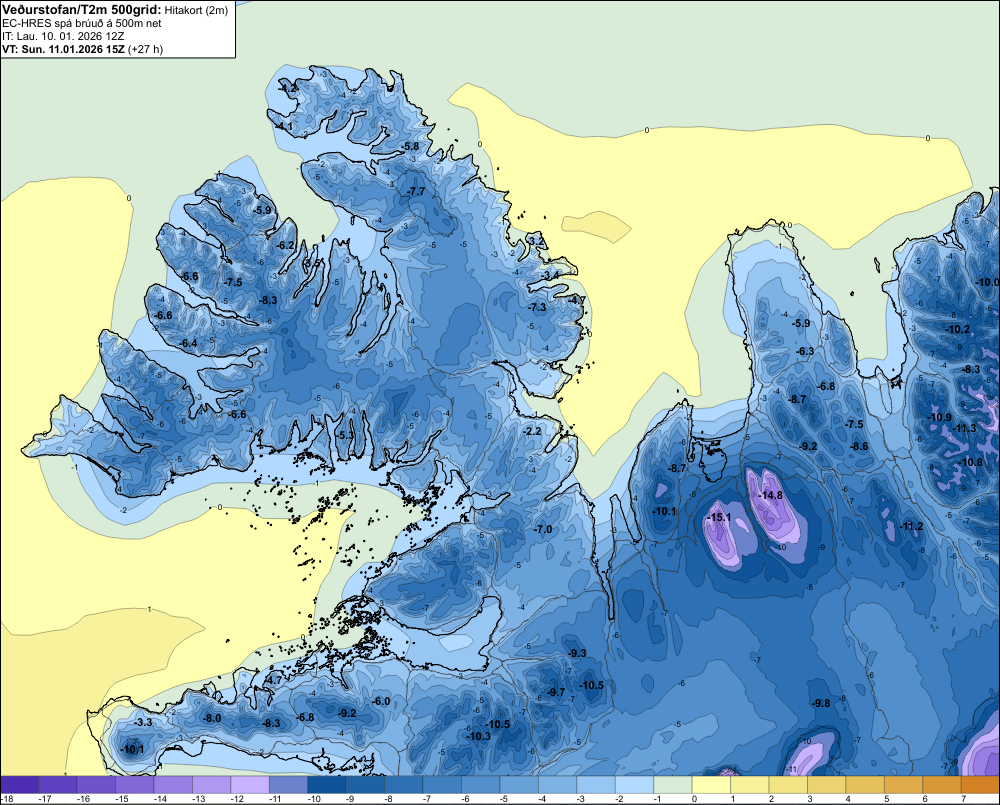Click the -10.2 temperature value on the map
Viewport: 1000px width, 805px height.
click(x=958, y=329)
